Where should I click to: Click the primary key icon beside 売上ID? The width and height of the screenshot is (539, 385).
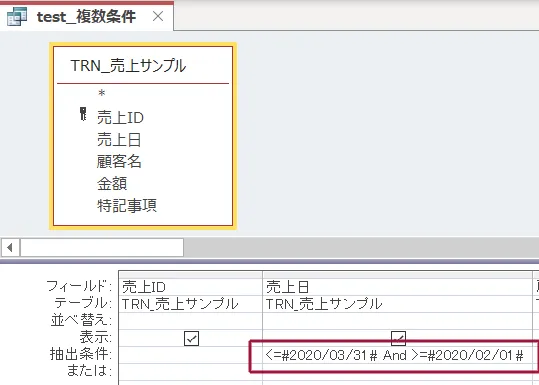click(x=83, y=114)
